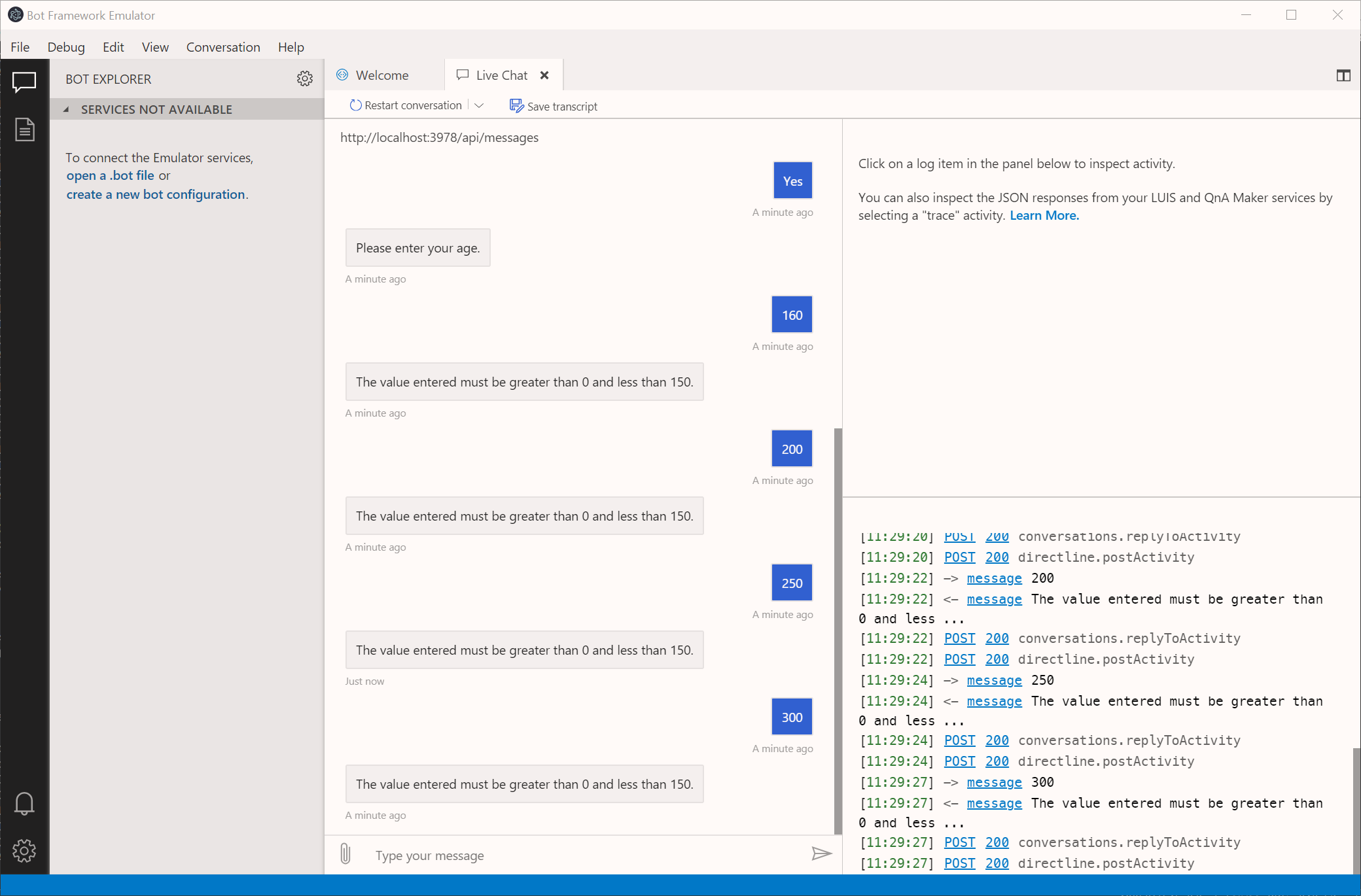Click the Learn More link
The image size is (1361, 896).
coord(1043,215)
